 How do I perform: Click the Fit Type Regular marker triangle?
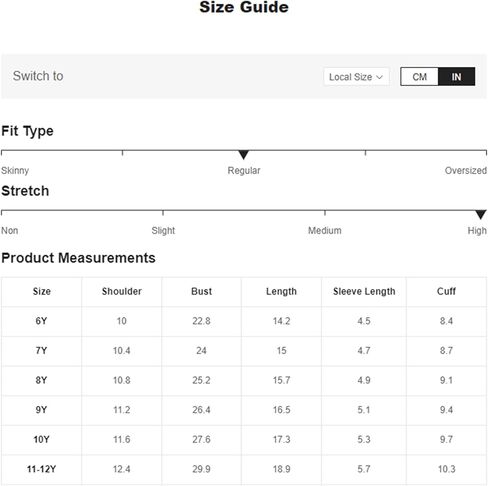coord(244,155)
